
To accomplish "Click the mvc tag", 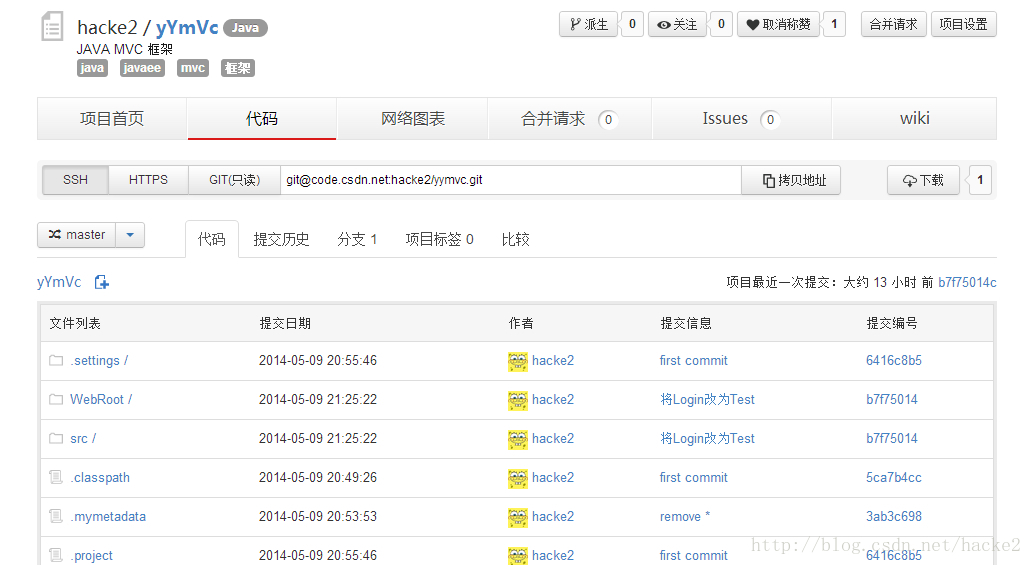I will click(193, 68).
